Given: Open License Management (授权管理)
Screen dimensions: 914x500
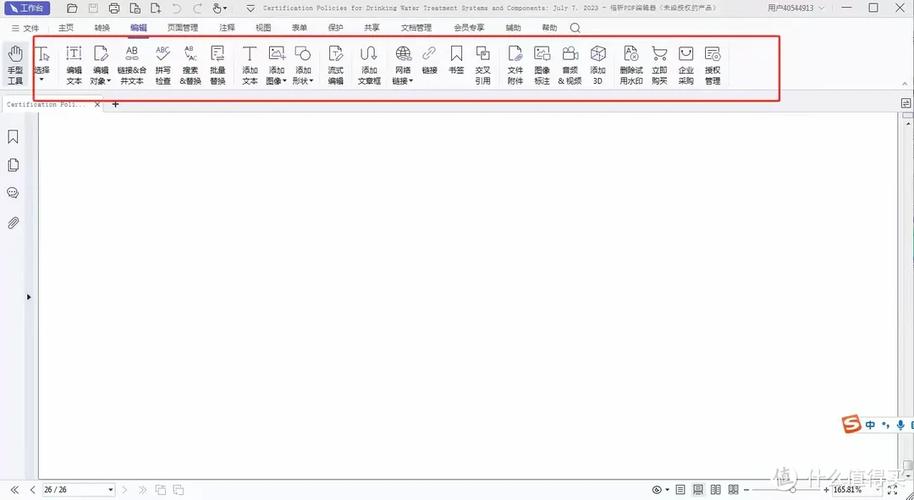Looking at the screenshot, I should (x=712, y=65).
